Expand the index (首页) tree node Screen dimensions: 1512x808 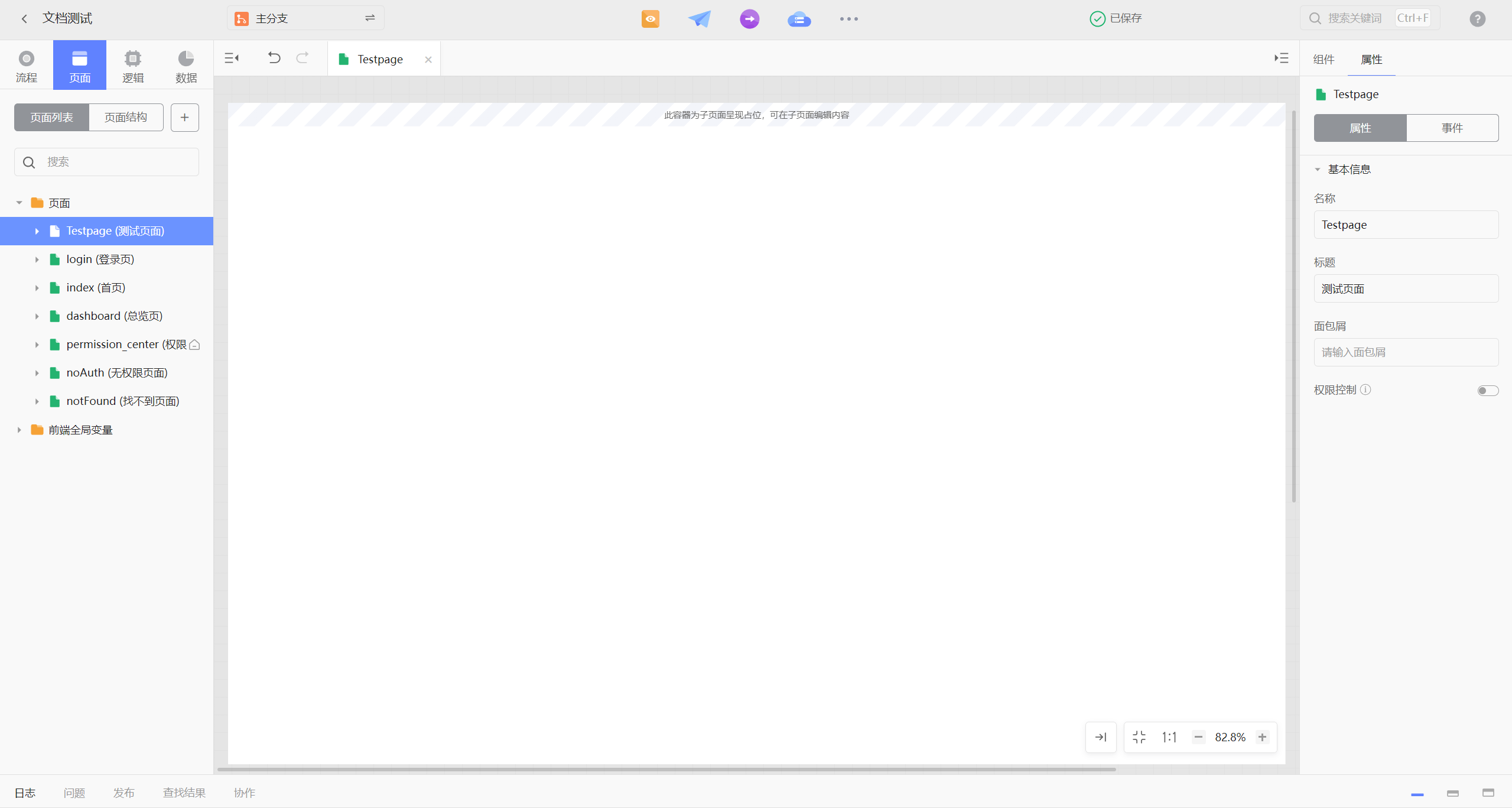pyautogui.click(x=37, y=288)
